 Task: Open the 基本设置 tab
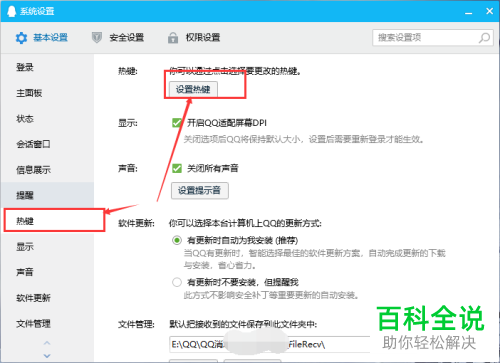[x=42, y=38]
